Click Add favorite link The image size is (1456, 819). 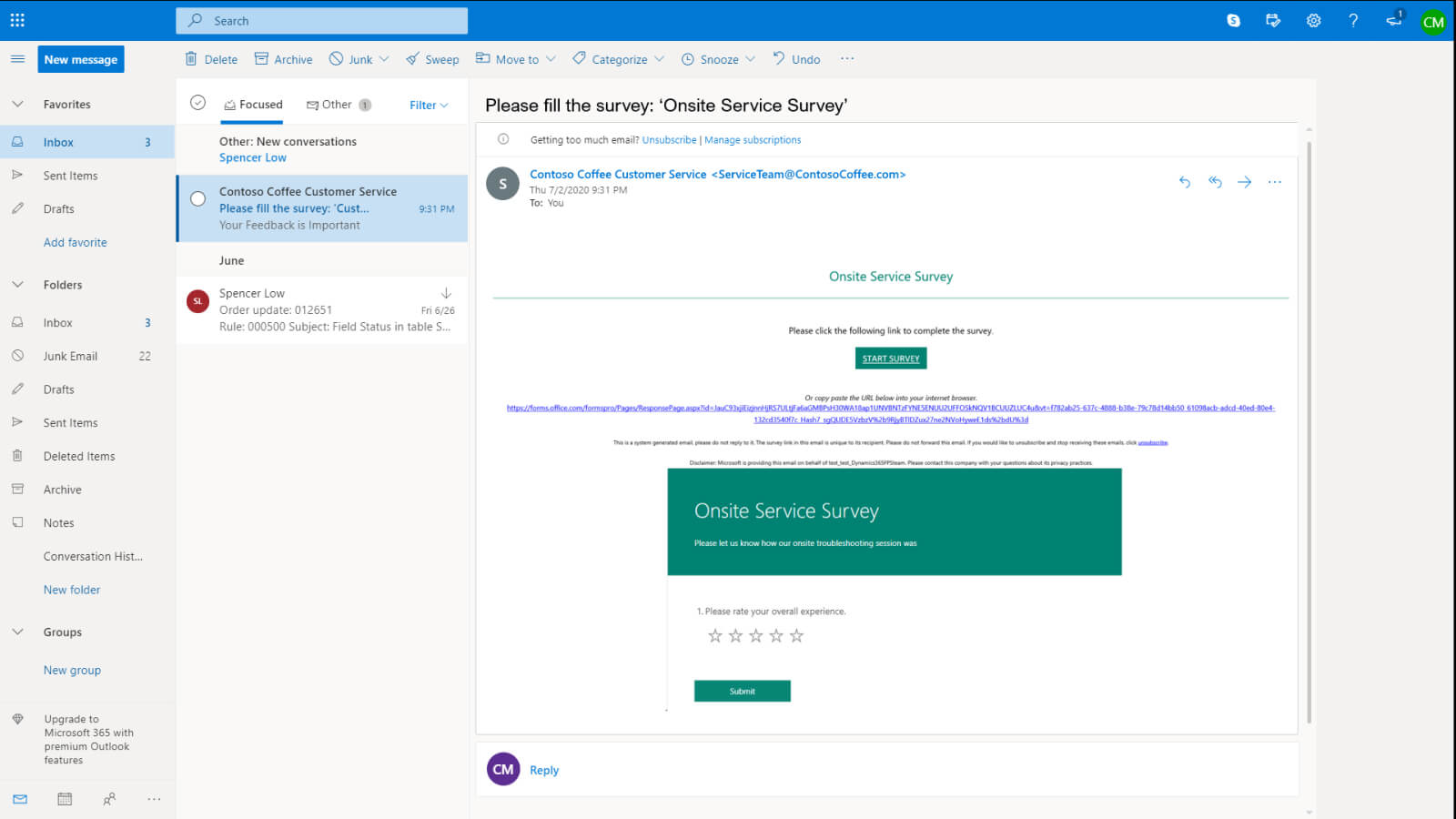[75, 243]
